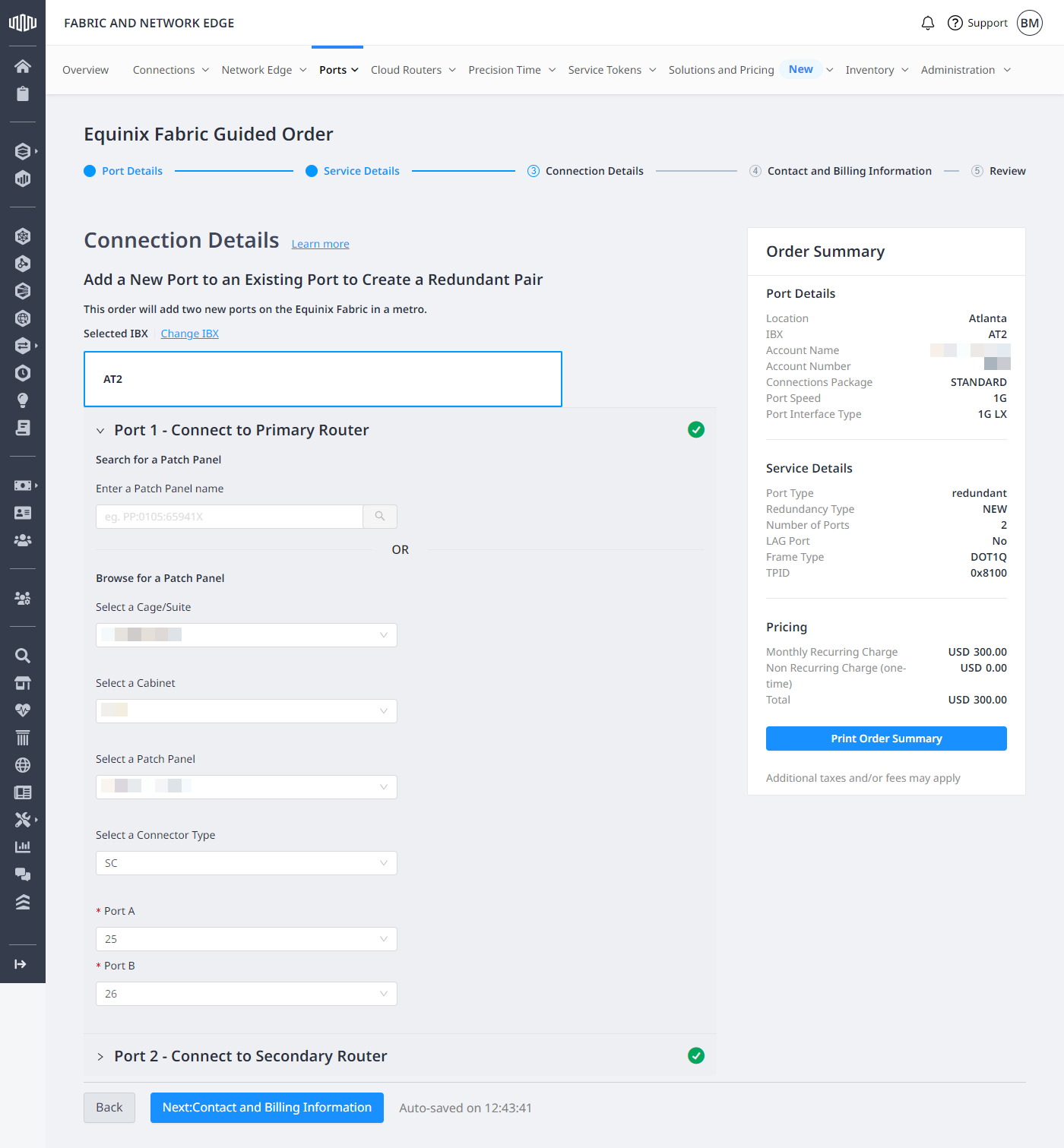
Task: Click the spider-web hexagon sidebar icon
Action: pyautogui.click(x=23, y=236)
